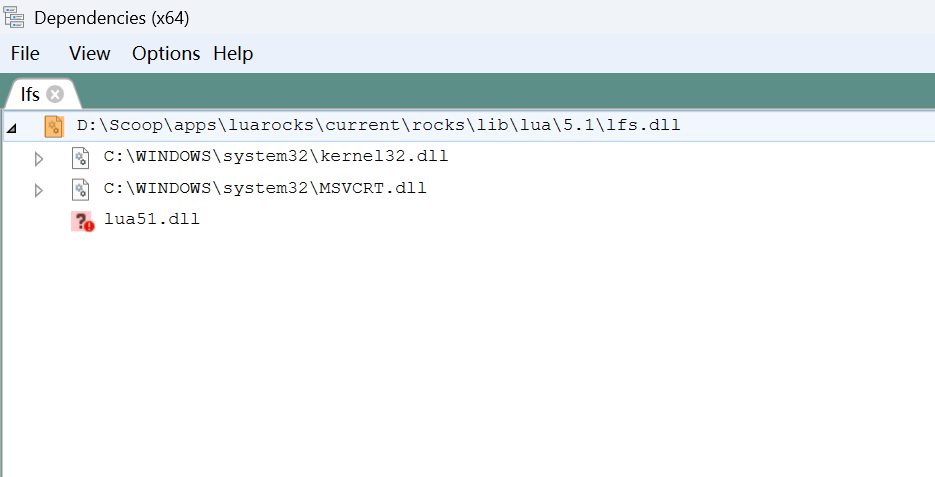Click the missing module icon beside lua51.dll
This screenshot has height=477, width=935.
pyautogui.click(x=82, y=221)
